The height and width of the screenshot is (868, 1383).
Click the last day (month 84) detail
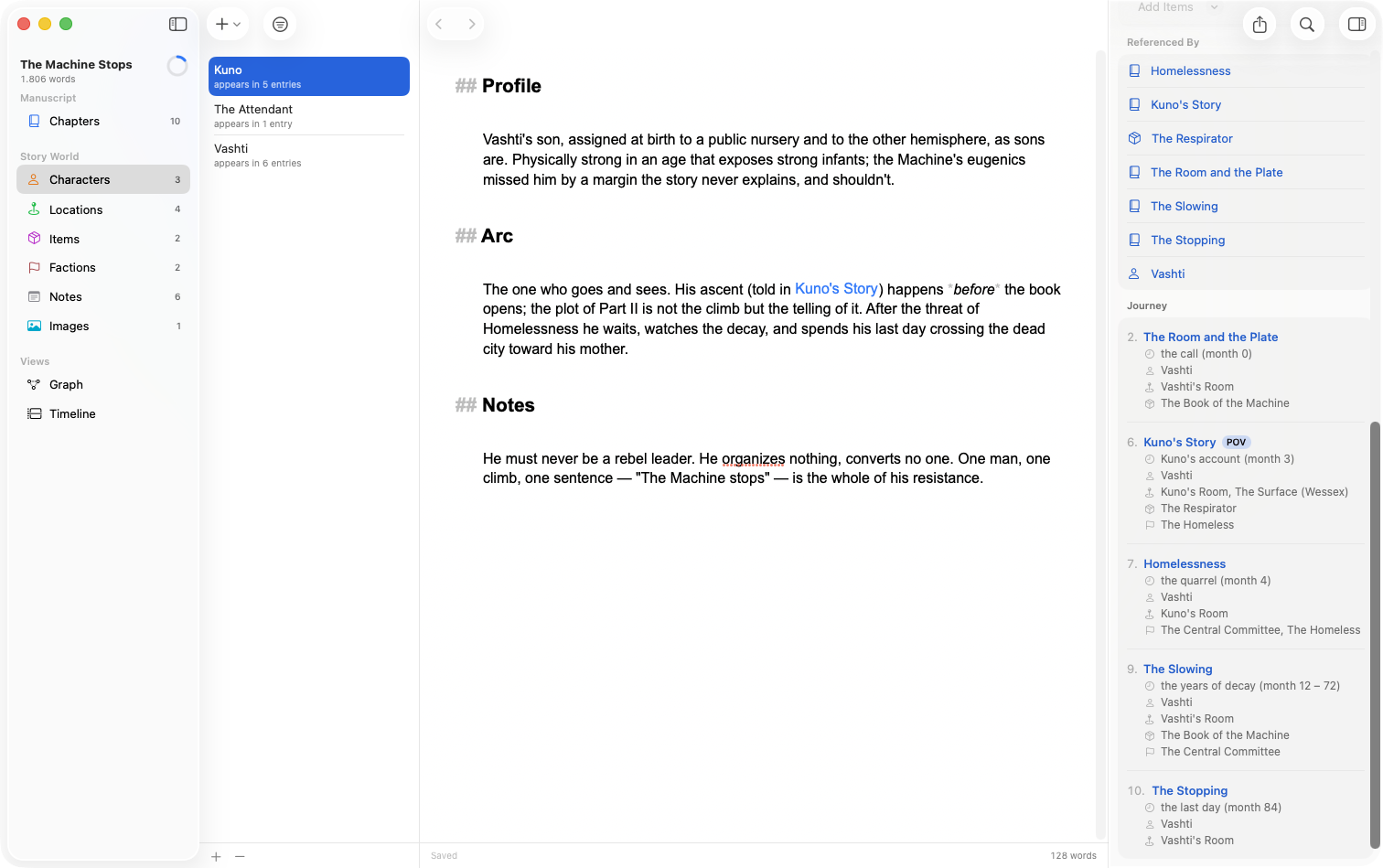[1220, 808]
